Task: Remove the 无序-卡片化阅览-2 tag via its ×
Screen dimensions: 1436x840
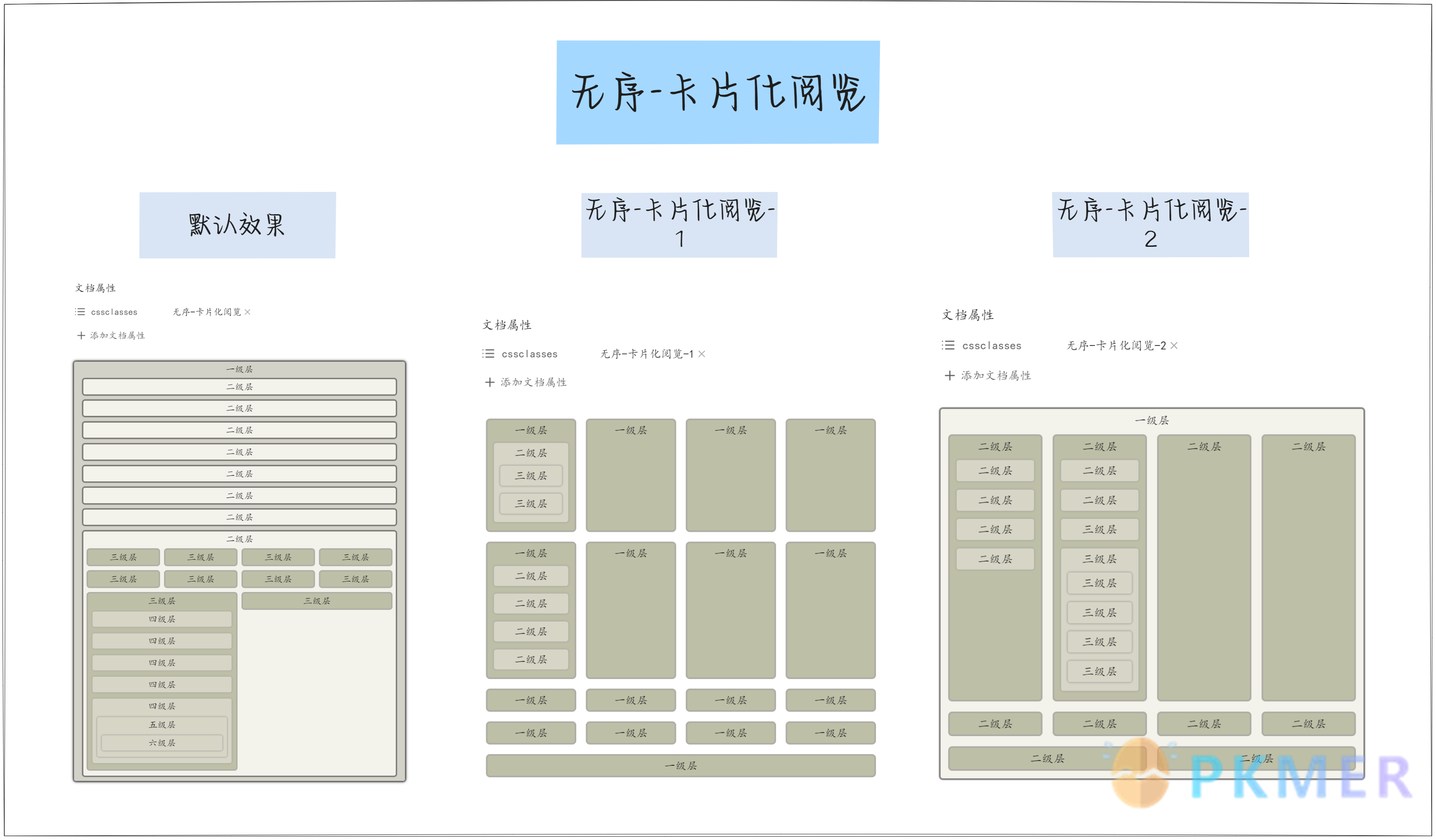Action: (1175, 346)
